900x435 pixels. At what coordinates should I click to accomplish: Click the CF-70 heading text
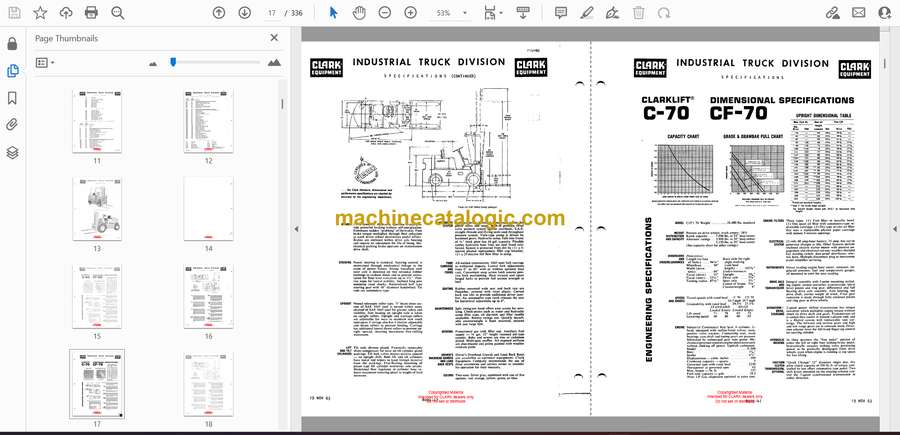738,113
